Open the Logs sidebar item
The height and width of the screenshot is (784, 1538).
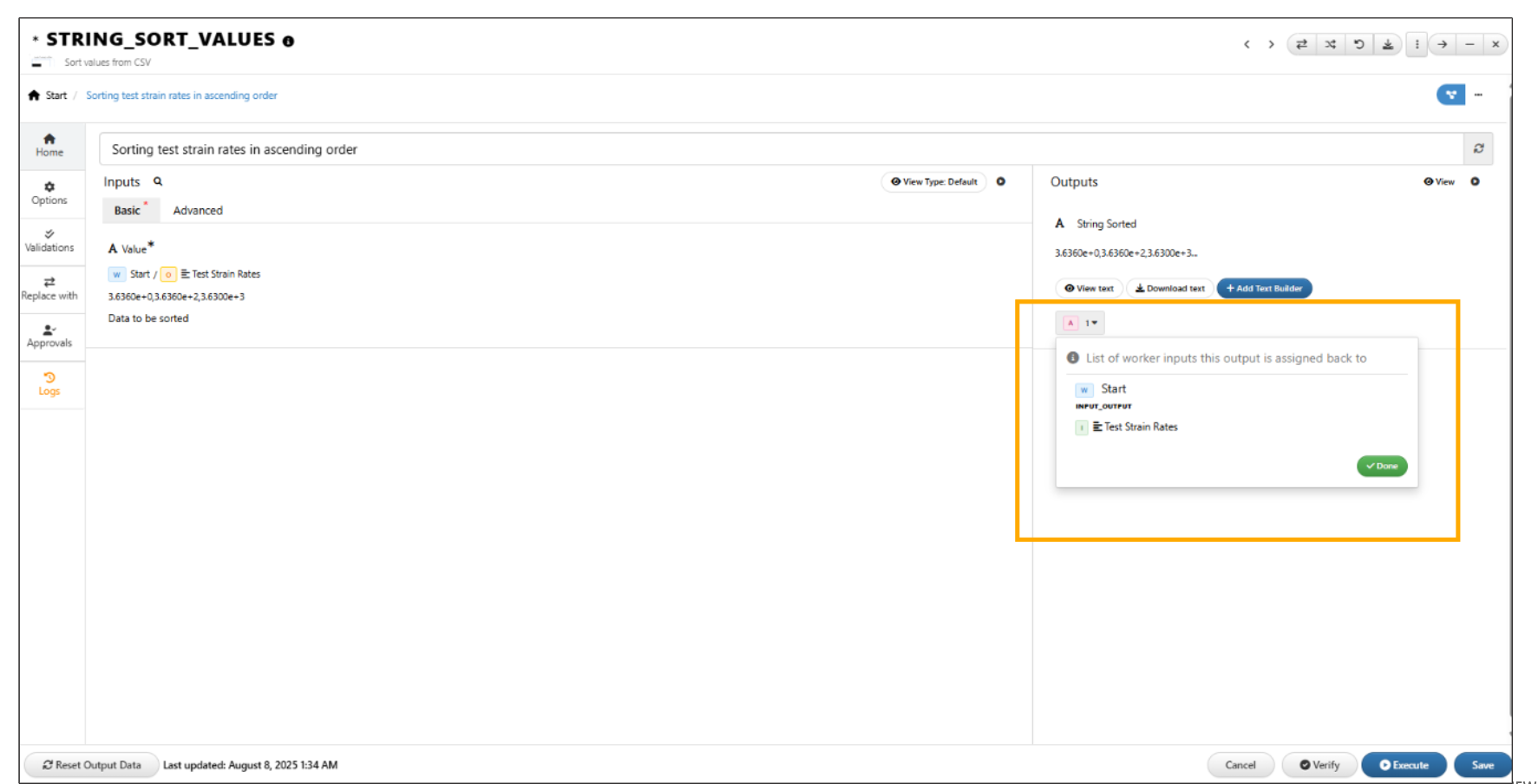(49, 383)
